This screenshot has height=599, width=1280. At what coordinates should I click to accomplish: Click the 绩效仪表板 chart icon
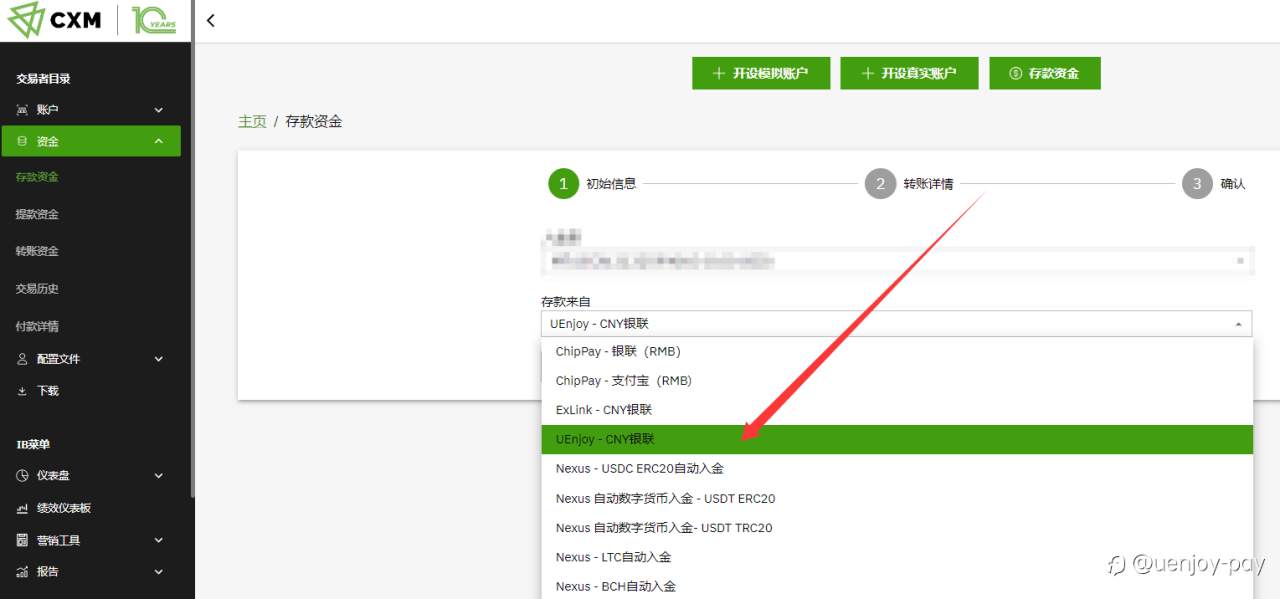22,508
